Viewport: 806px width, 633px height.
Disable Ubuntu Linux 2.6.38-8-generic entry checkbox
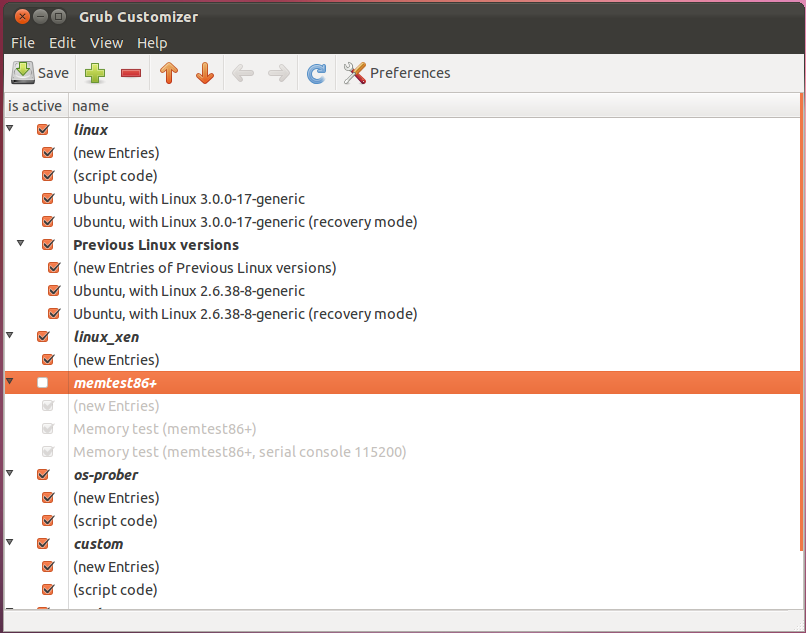[54, 291]
